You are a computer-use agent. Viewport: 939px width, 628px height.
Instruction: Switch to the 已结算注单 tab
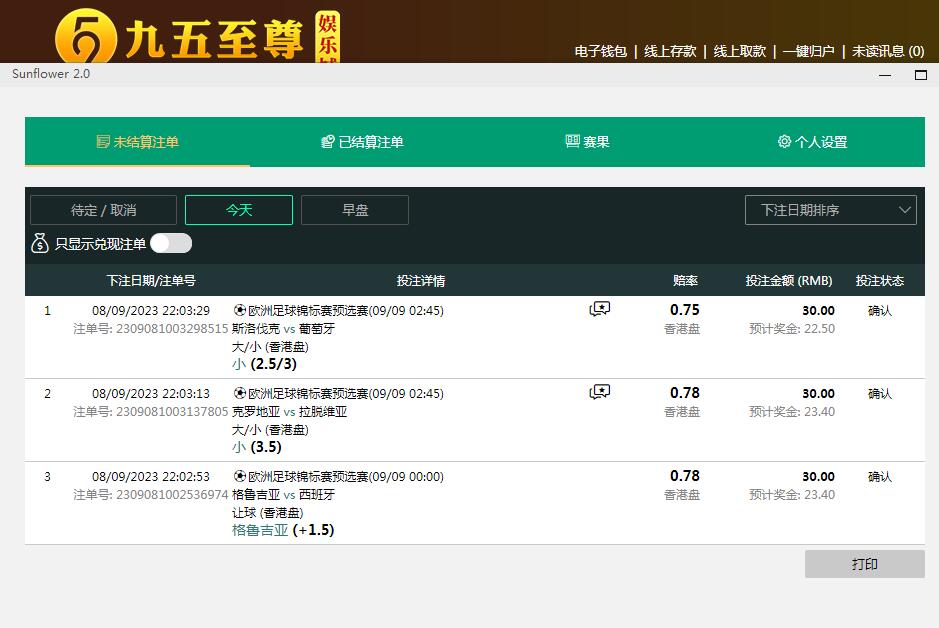point(362,142)
